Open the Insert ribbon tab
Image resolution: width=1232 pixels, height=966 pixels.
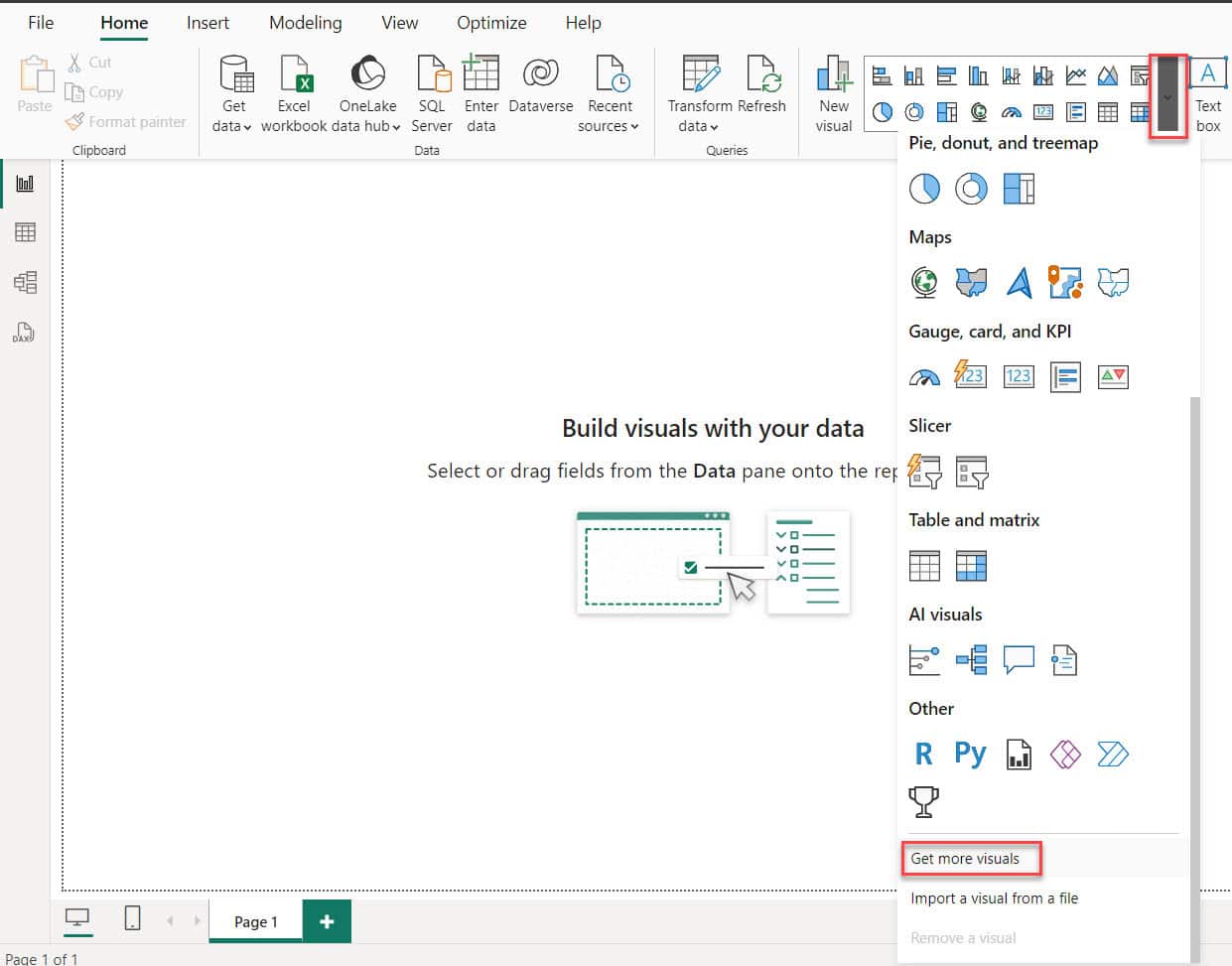click(207, 22)
